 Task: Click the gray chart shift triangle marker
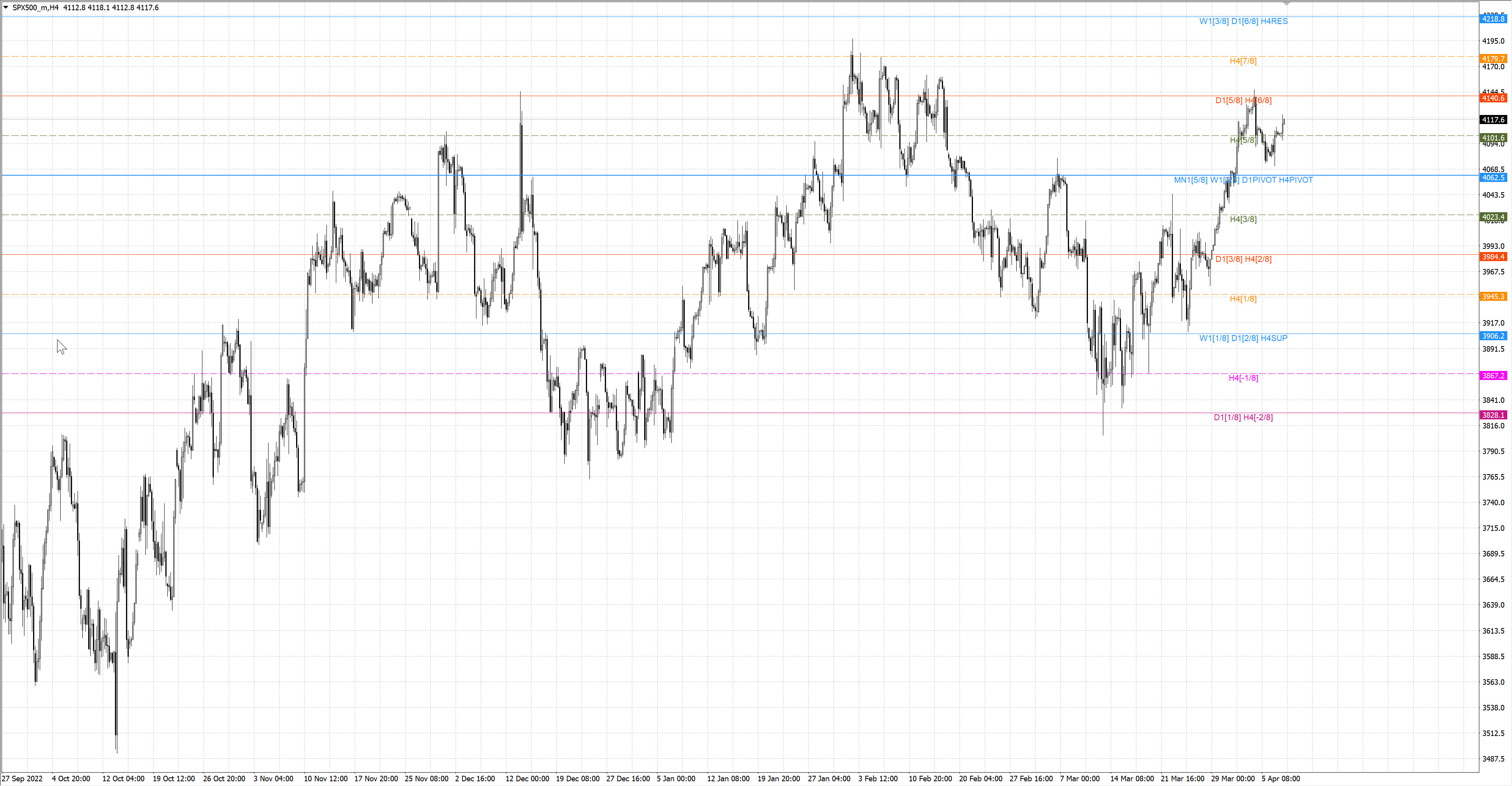tap(1287, 4)
